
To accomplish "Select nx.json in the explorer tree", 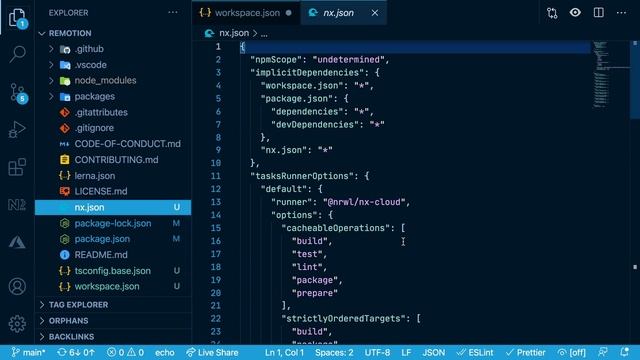I will pyautogui.click(x=113, y=207).
